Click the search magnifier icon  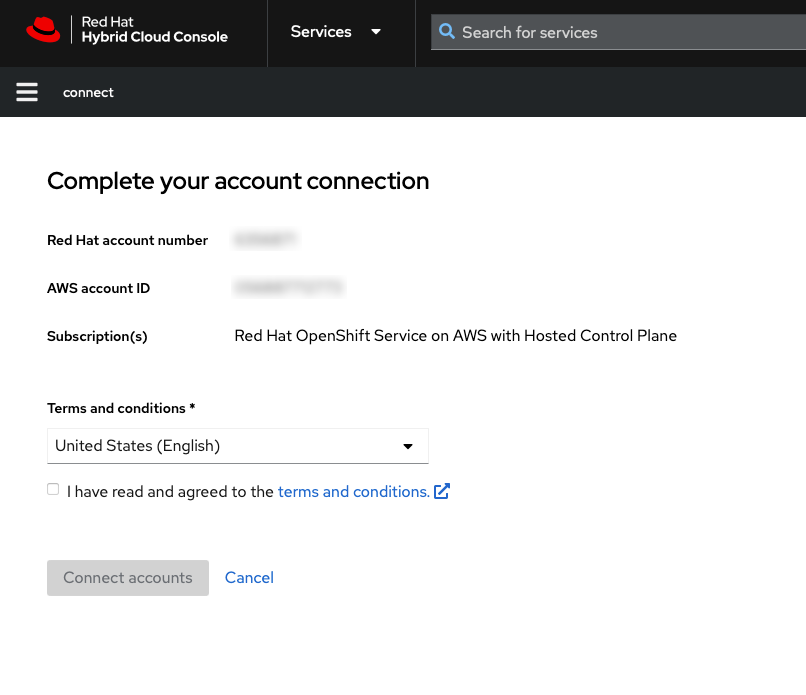coord(447,32)
